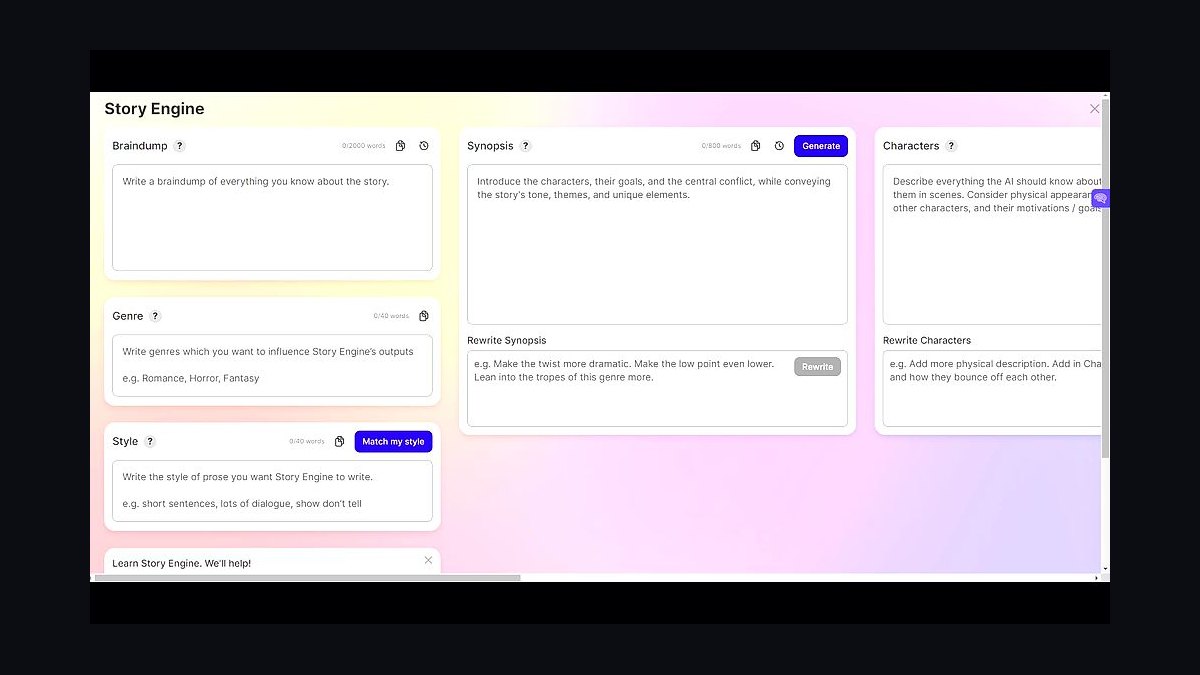Click the 'Learn Story Engine. We'll help!' text
The width and height of the screenshot is (1200, 675).
click(x=182, y=563)
